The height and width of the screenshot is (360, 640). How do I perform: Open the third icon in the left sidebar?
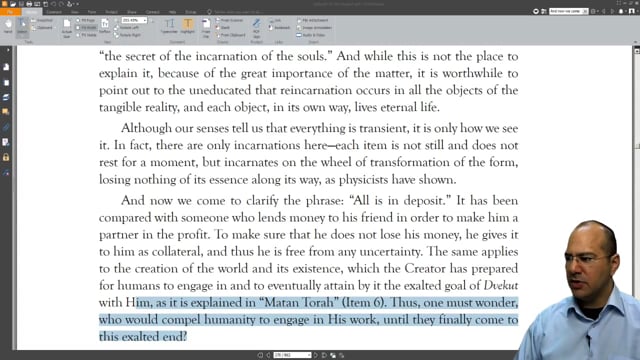click(6, 97)
